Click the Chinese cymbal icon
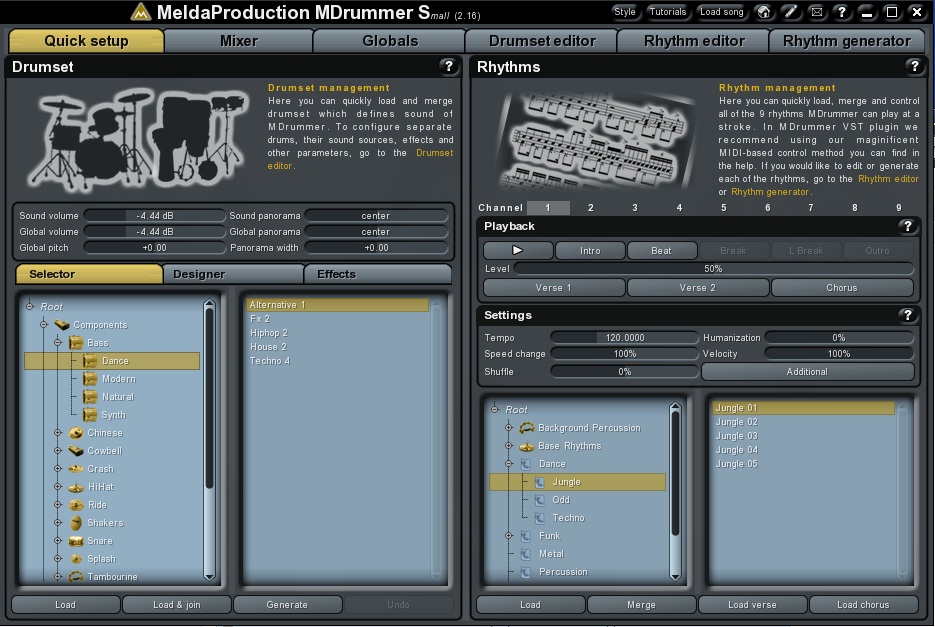The image size is (935, 627). (76, 433)
